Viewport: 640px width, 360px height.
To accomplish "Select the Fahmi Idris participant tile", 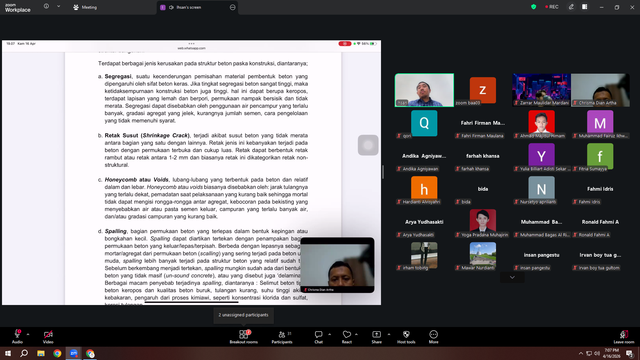I will 600,189.
